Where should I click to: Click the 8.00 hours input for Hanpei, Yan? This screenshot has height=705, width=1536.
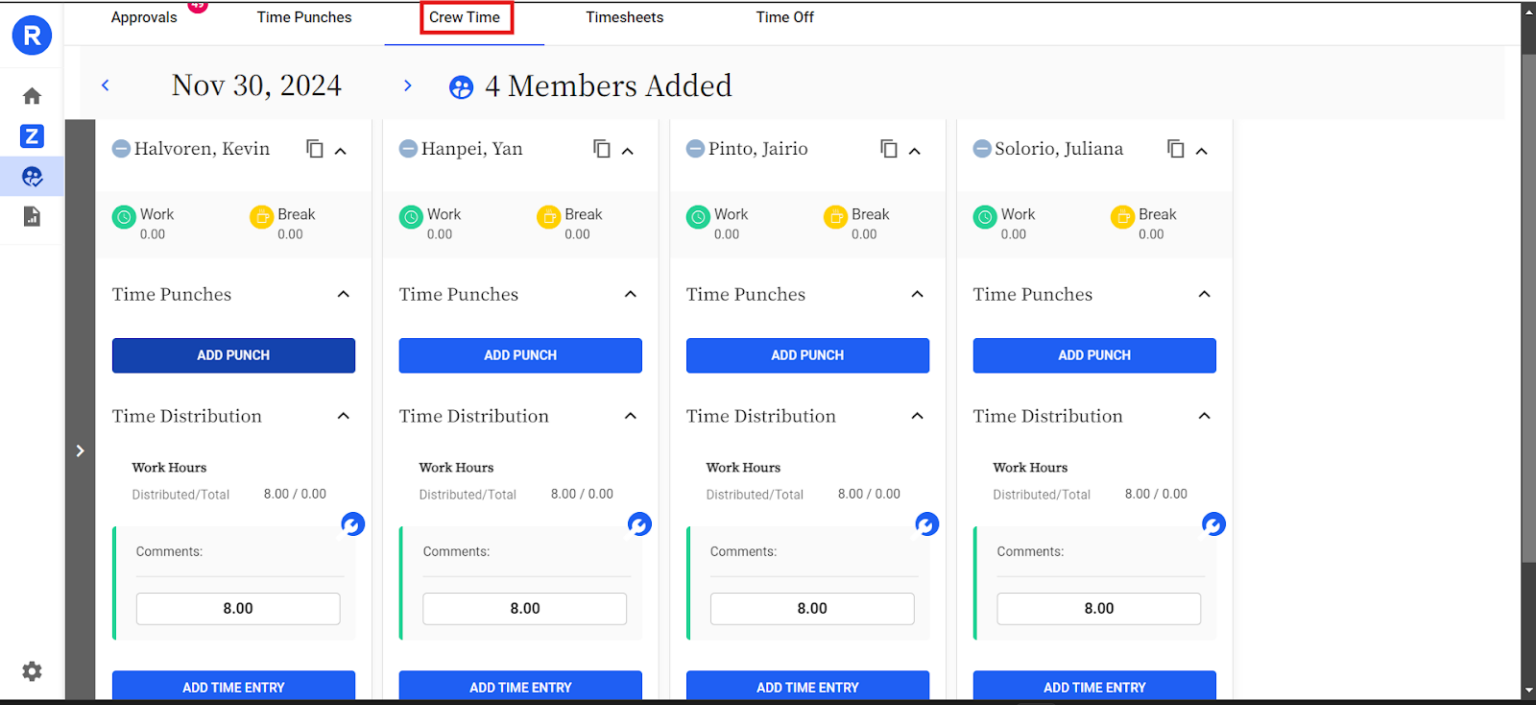(525, 608)
